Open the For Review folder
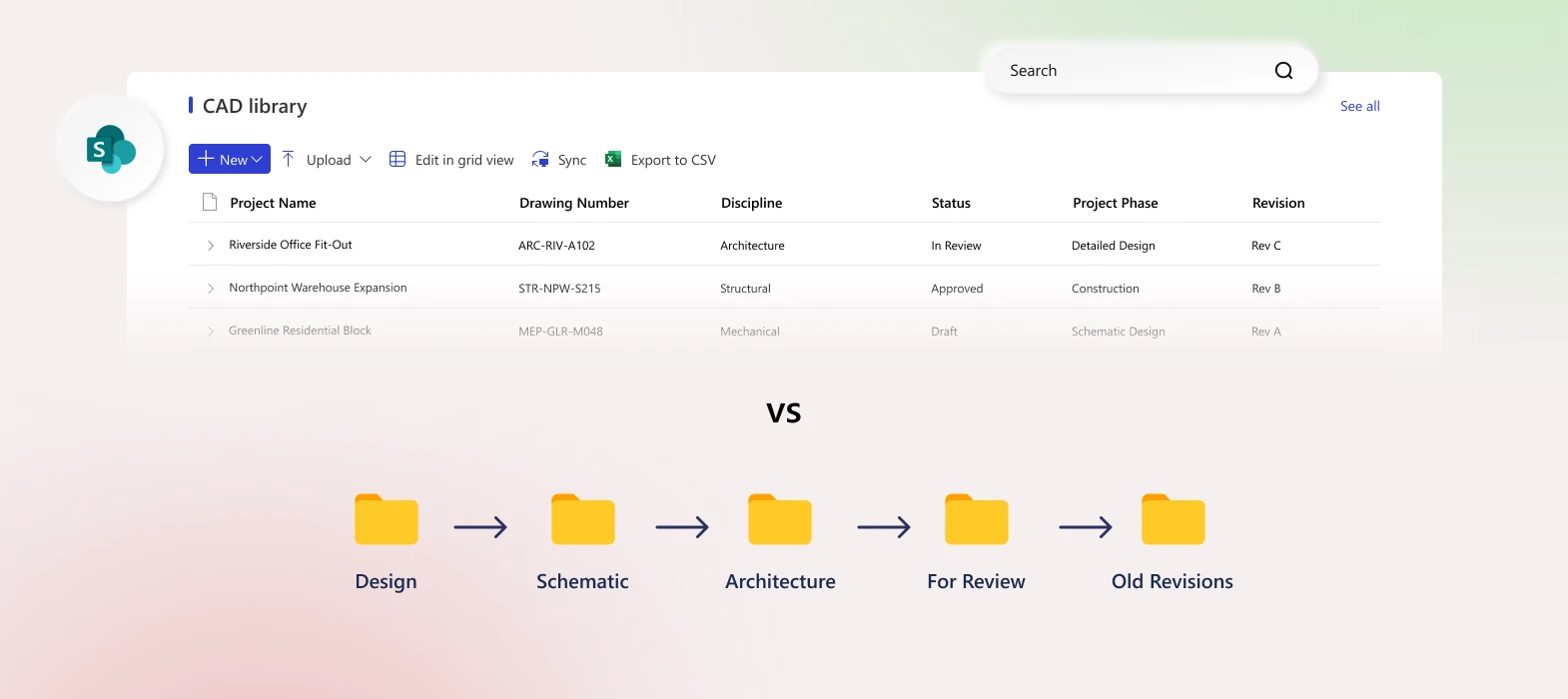This screenshot has height=699, width=1568. [976, 519]
